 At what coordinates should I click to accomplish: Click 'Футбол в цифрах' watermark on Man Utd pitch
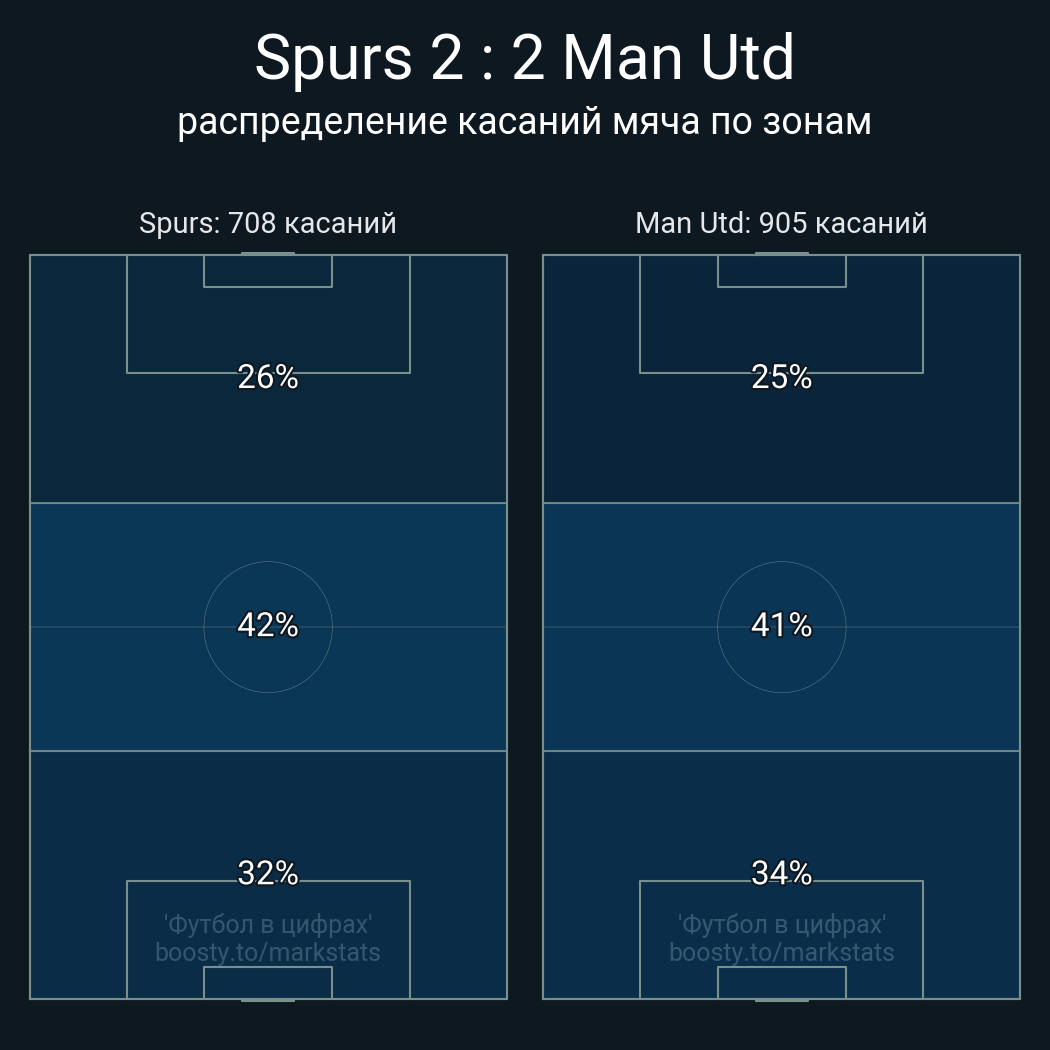click(x=781, y=925)
